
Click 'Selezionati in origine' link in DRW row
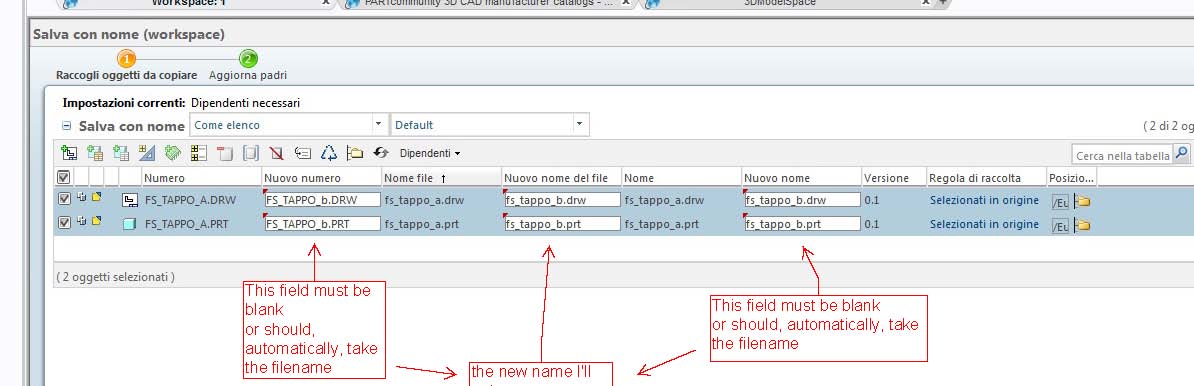pos(984,200)
